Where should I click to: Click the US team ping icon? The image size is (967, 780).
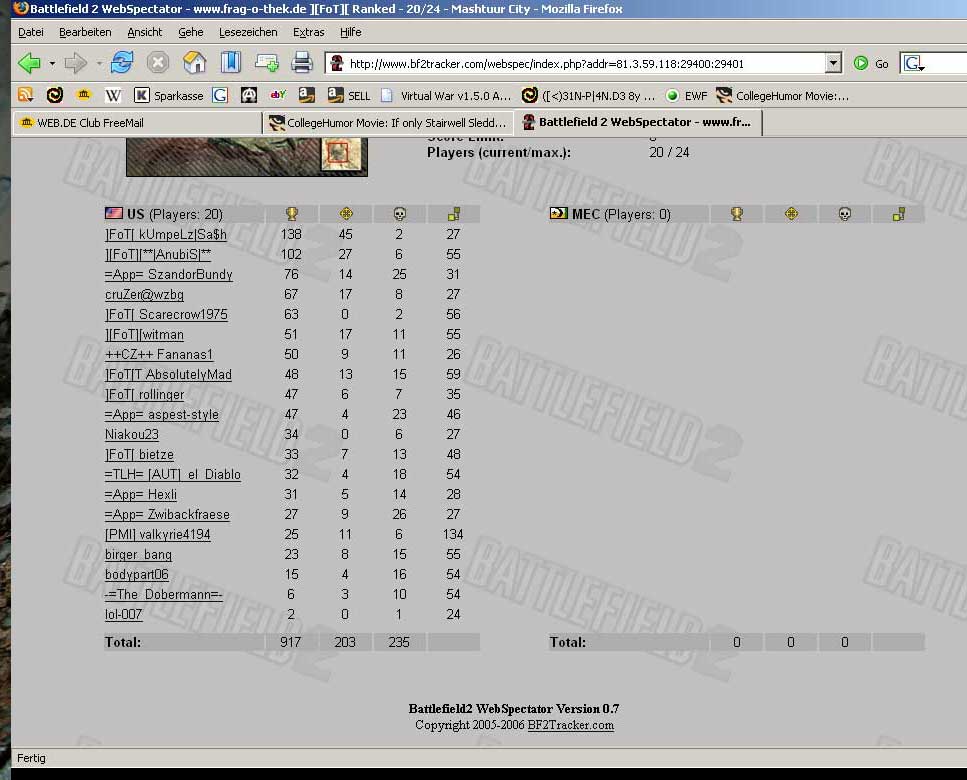point(454,214)
